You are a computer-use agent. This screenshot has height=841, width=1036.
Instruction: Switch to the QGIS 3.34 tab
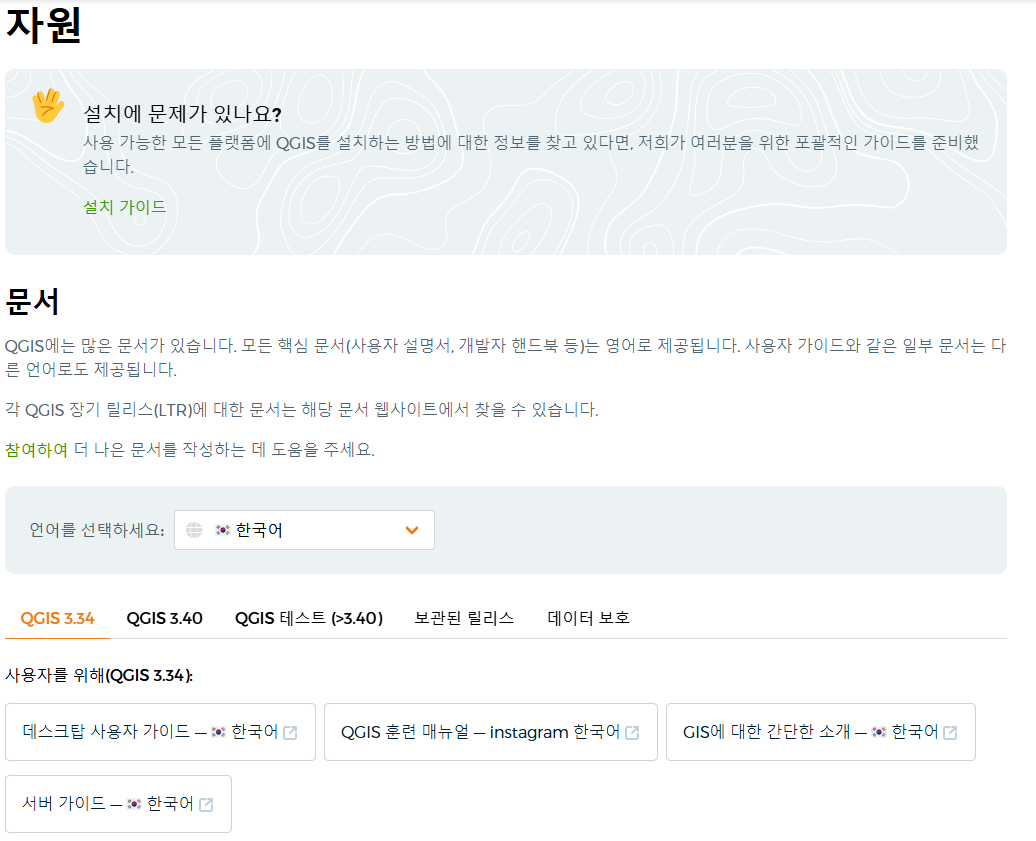coord(57,618)
